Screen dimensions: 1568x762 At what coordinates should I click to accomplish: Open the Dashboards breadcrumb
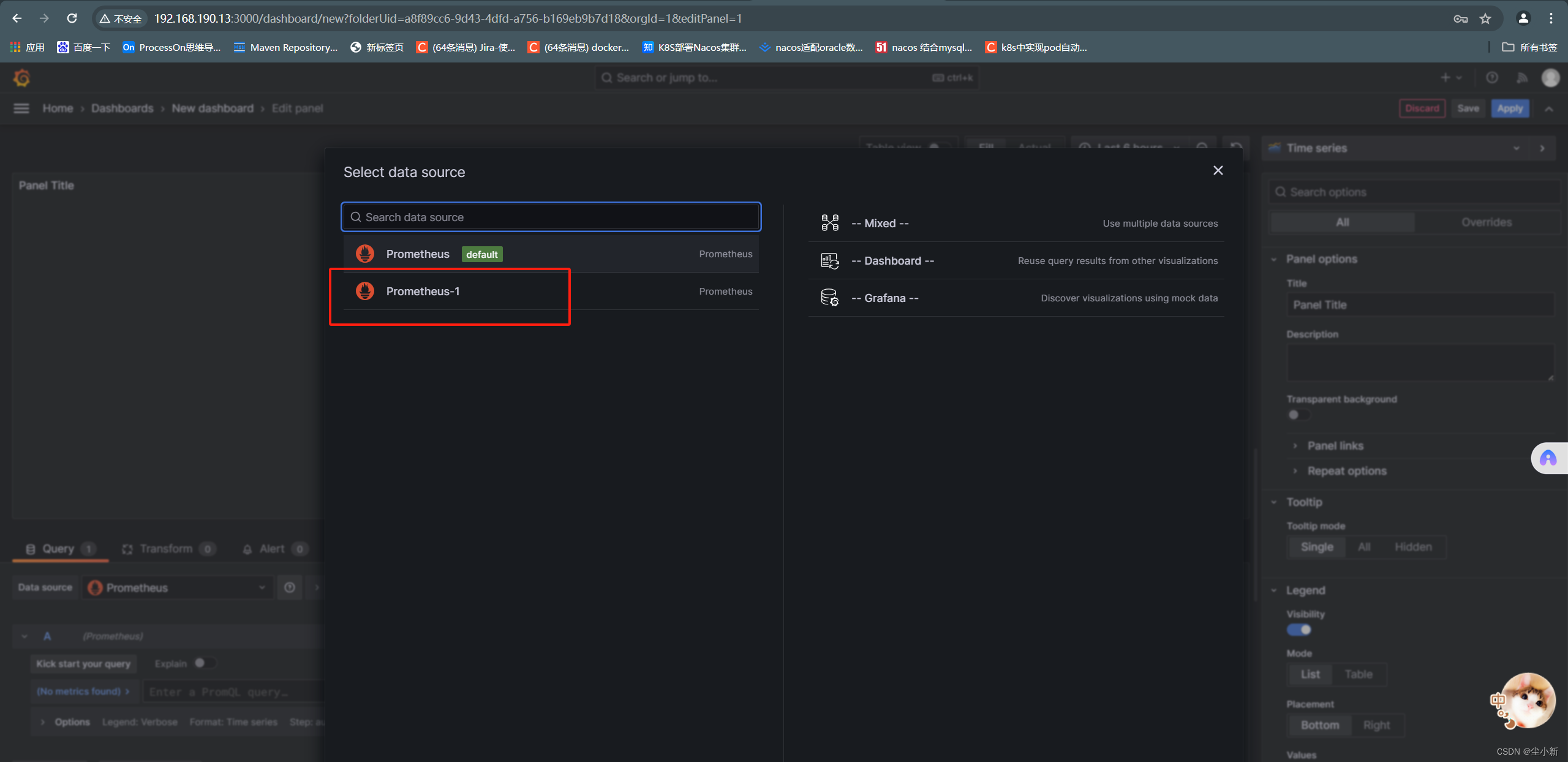(123, 108)
